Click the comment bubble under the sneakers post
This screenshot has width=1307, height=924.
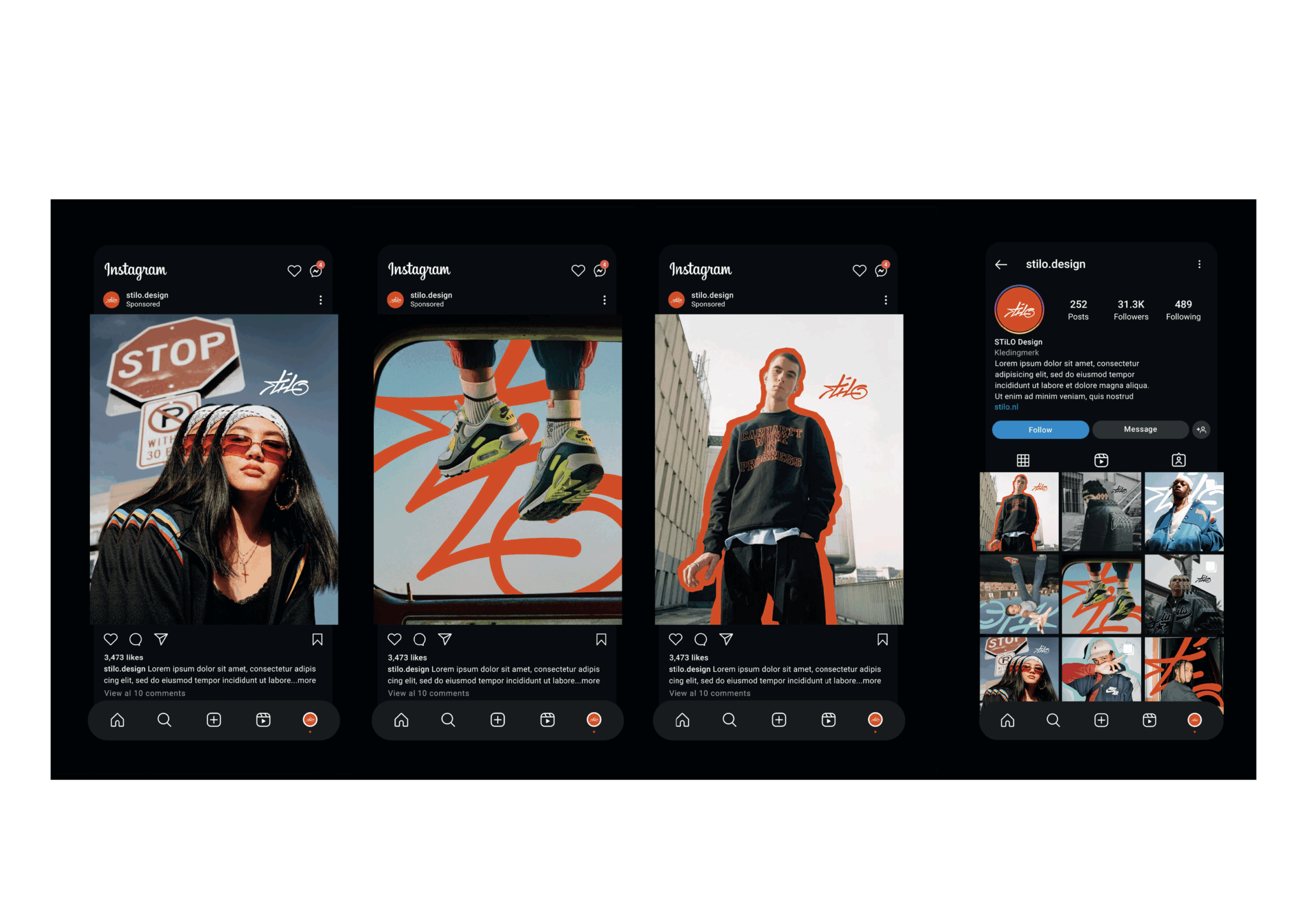(419, 639)
